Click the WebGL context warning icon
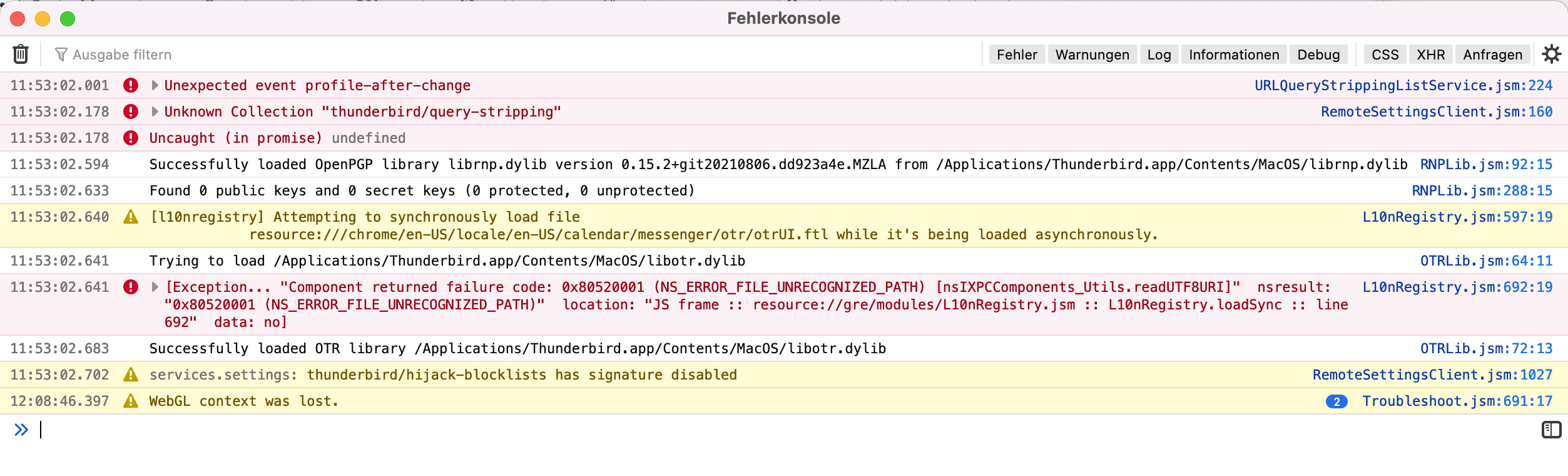 point(131,401)
